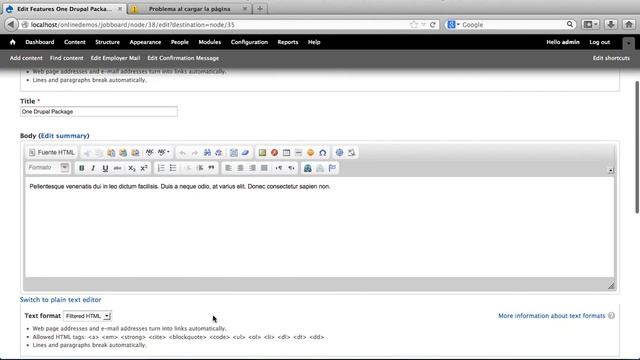Click the Paste as plain text icon
The height and width of the screenshot is (360, 640).
pyautogui.click(x=123, y=153)
